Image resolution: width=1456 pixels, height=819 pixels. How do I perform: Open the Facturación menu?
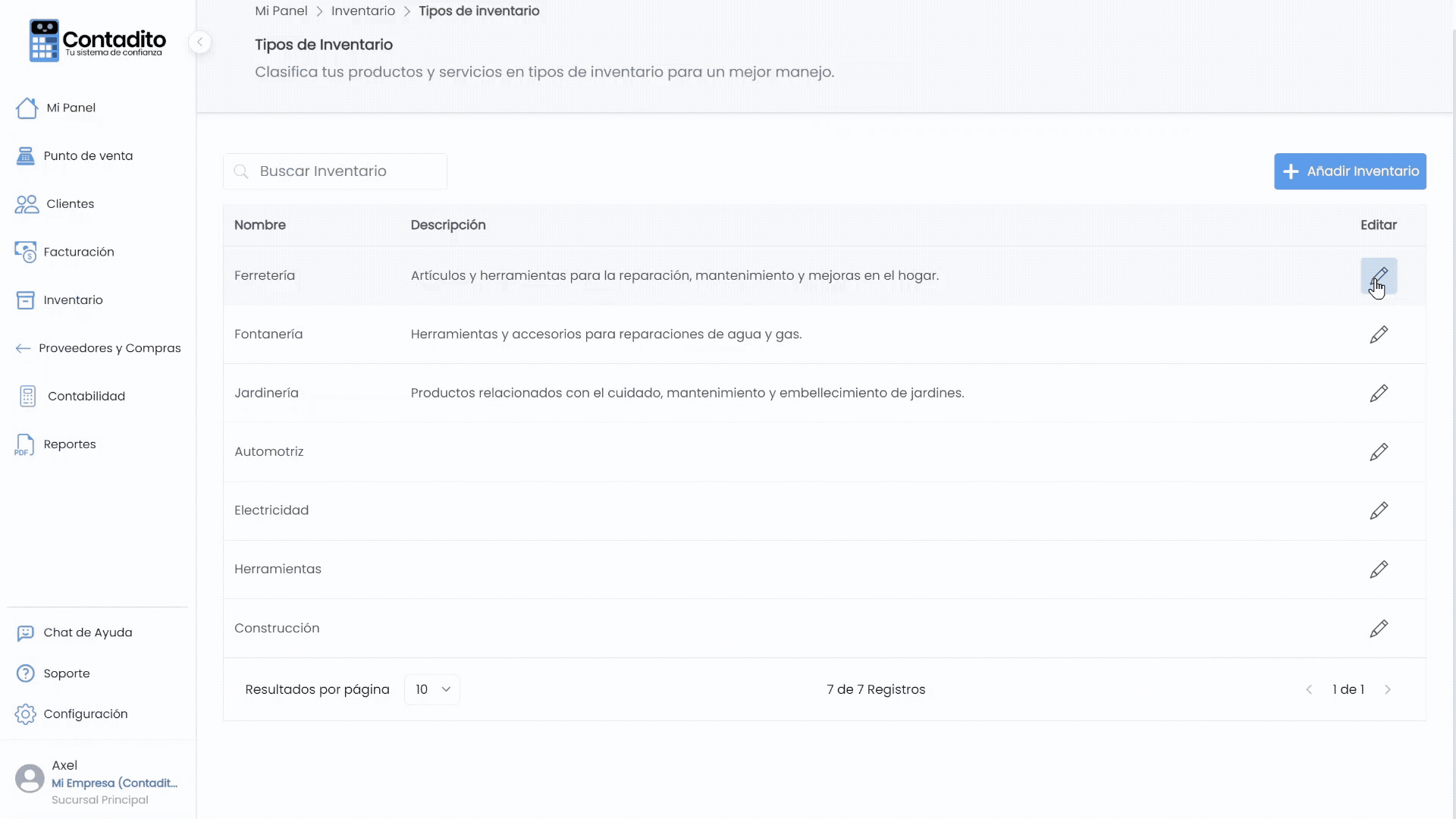(x=64, y=252)
